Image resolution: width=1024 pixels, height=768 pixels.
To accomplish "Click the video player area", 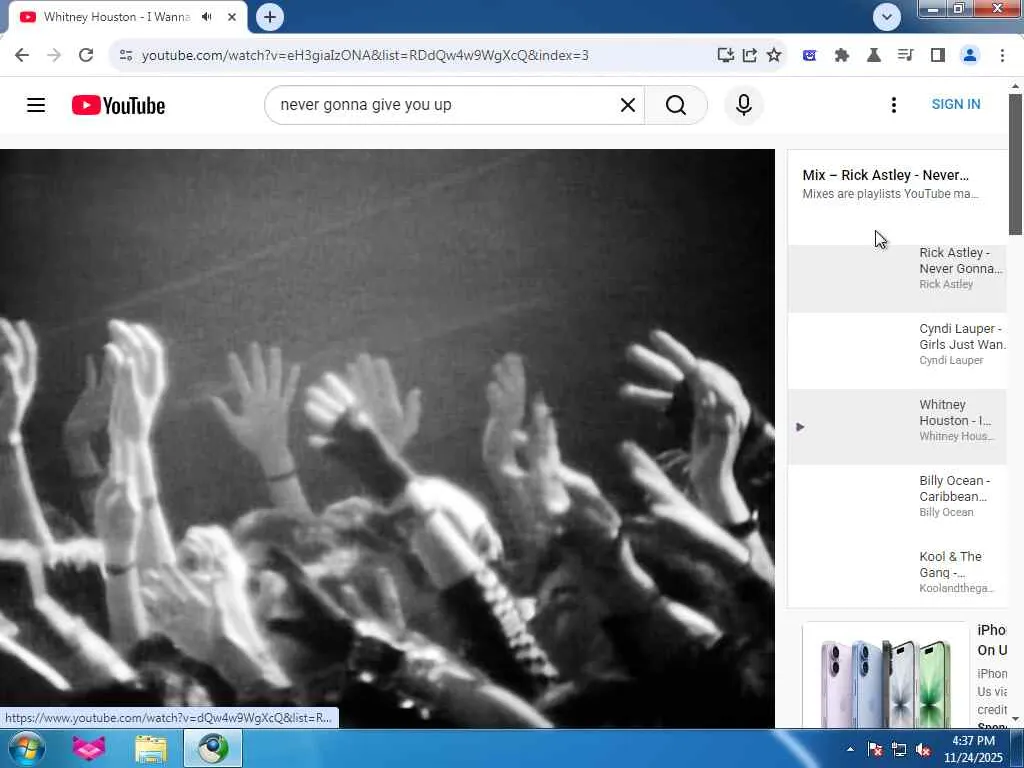I will 387,438.
